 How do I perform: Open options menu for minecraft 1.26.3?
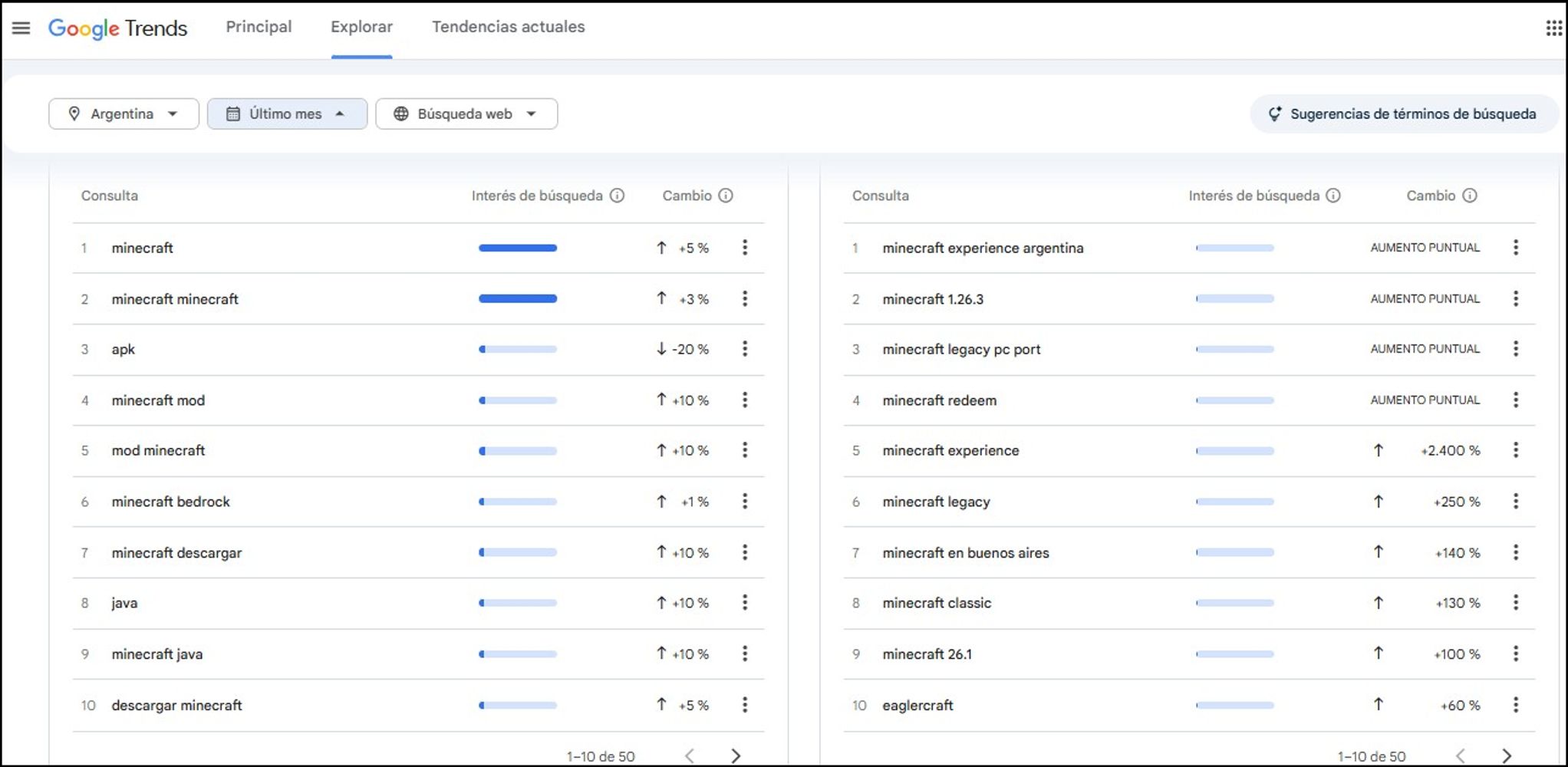pyautogui.click(x=1516, y=298)
